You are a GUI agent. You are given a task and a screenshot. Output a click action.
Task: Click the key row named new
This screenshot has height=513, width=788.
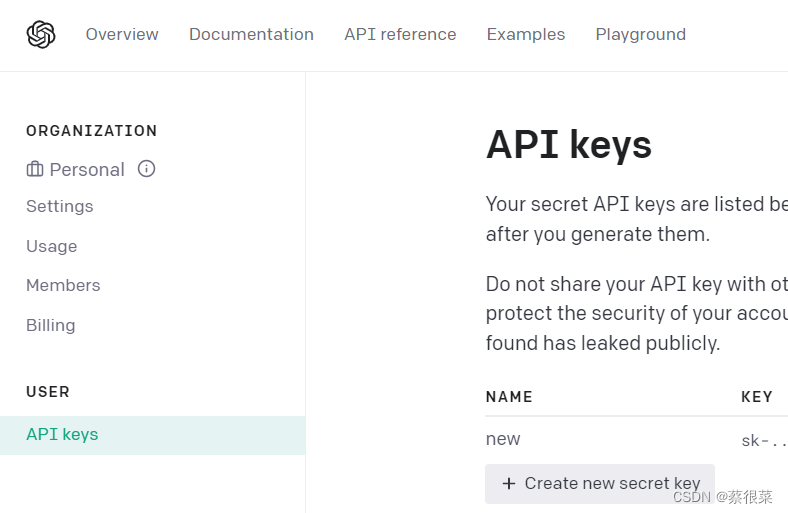coord(503,439)
